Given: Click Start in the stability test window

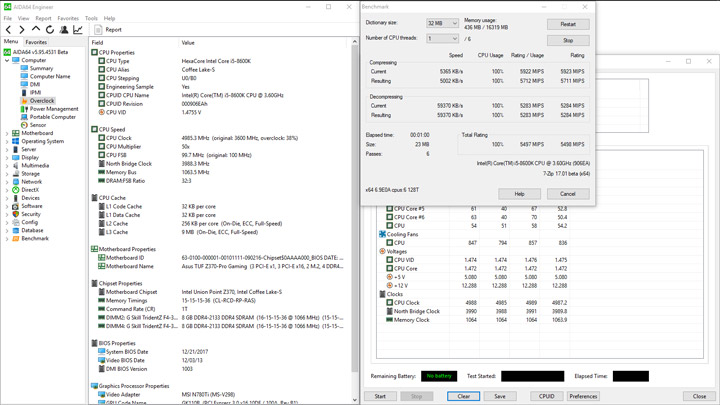Looking at the screenshot, I should click(380, 396).
